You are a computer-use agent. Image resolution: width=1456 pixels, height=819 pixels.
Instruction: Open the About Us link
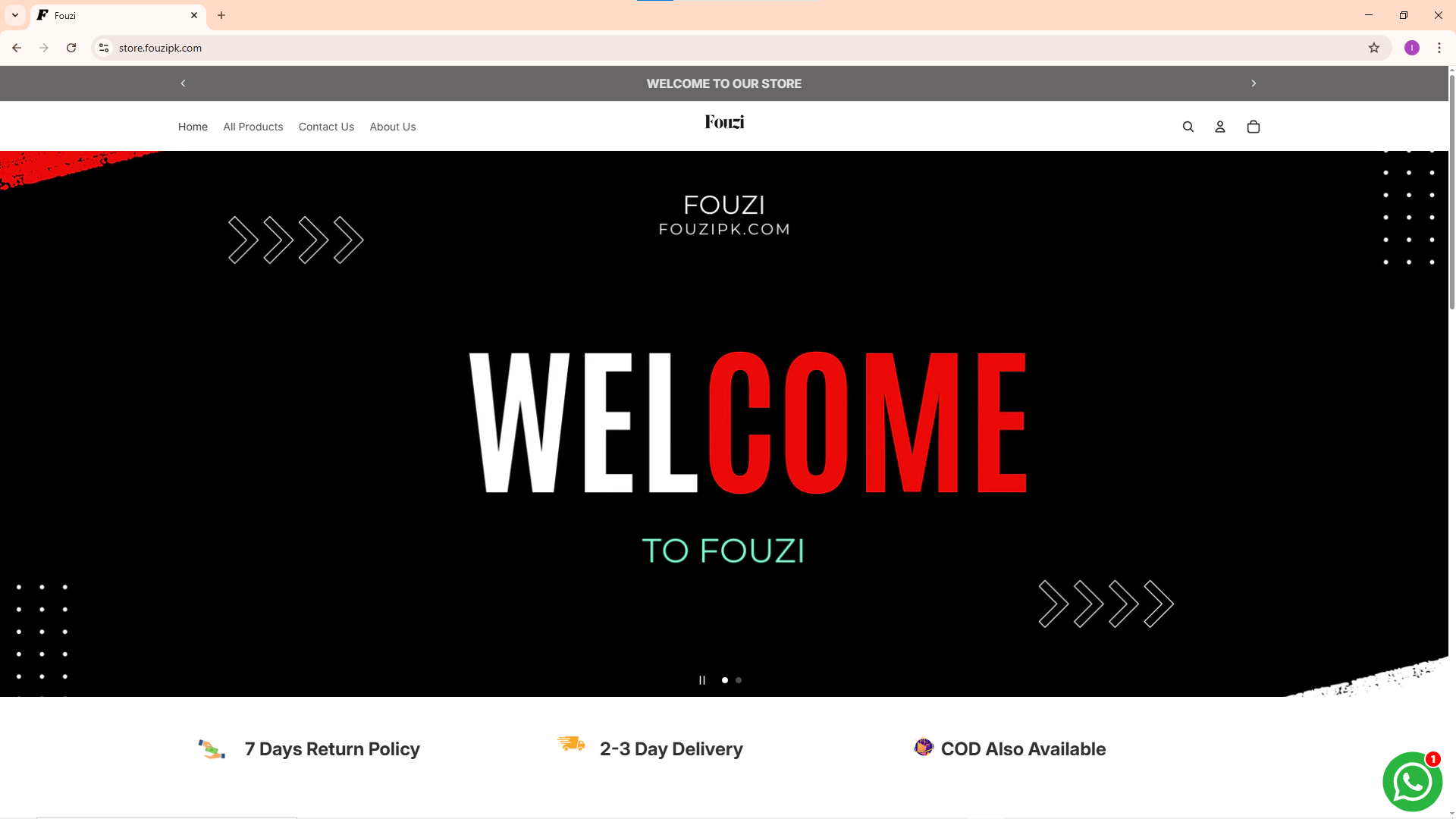click(x=393, y=127)
